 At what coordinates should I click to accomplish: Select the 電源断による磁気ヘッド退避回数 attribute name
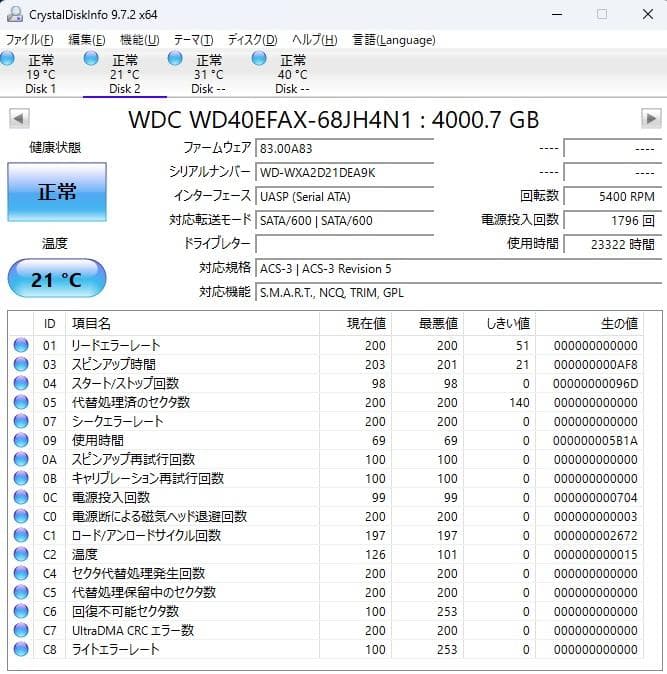159,516
